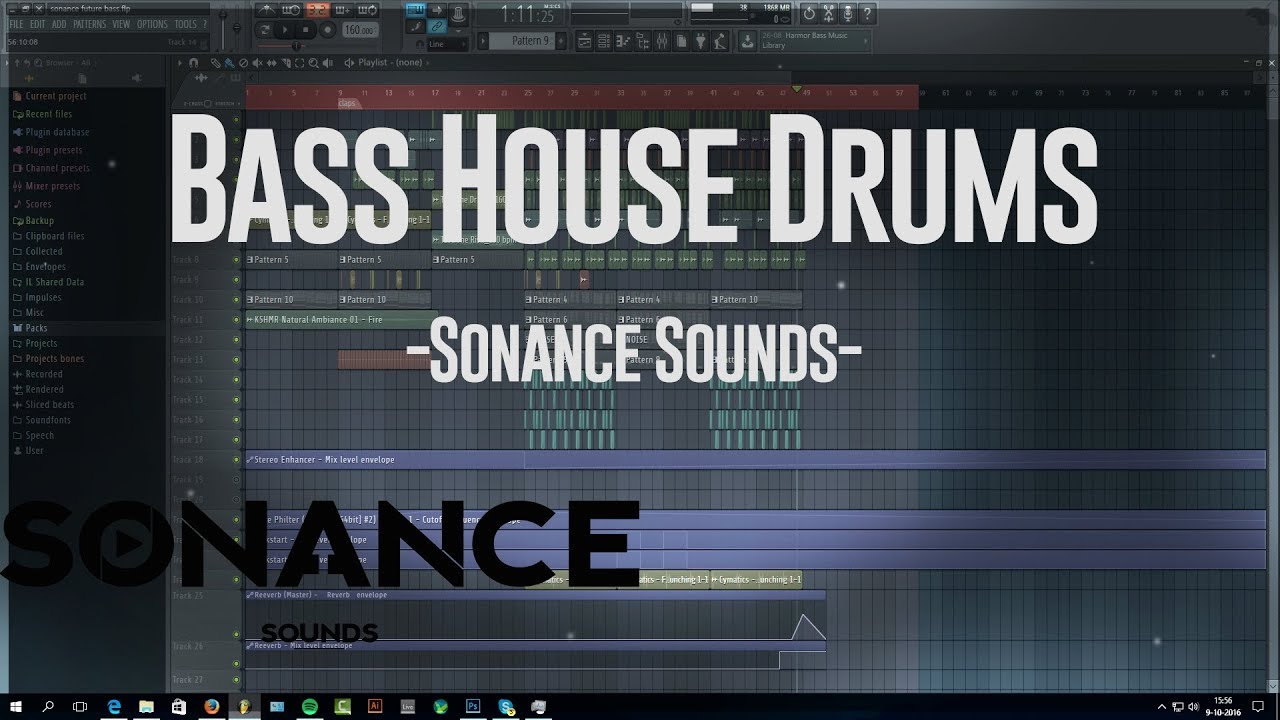1280x720 pixels.
Task: Click the one-click audio recording microphone
Action: [848, 13]
